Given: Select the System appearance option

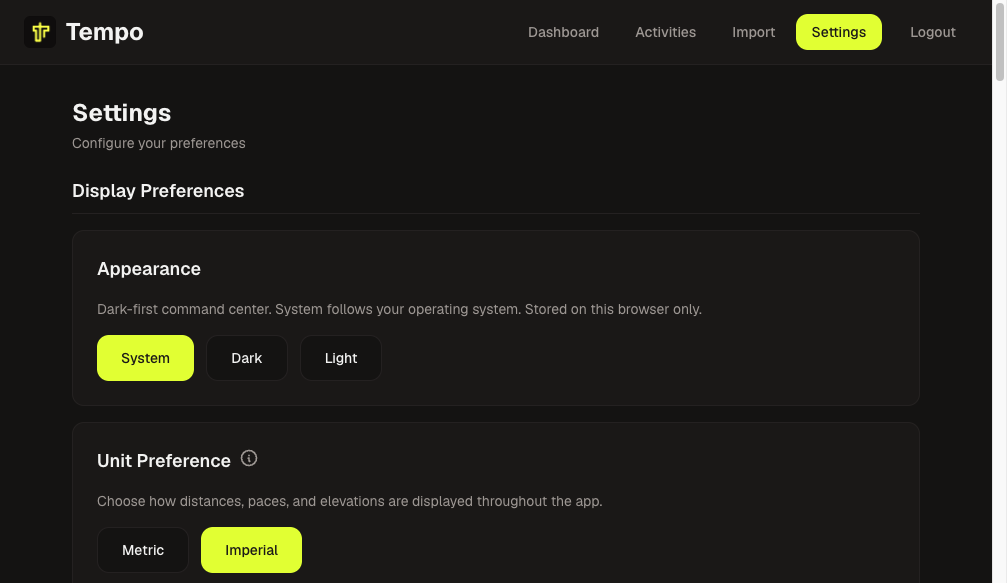Looking at the screenshot, I should (x=145, y=358).
